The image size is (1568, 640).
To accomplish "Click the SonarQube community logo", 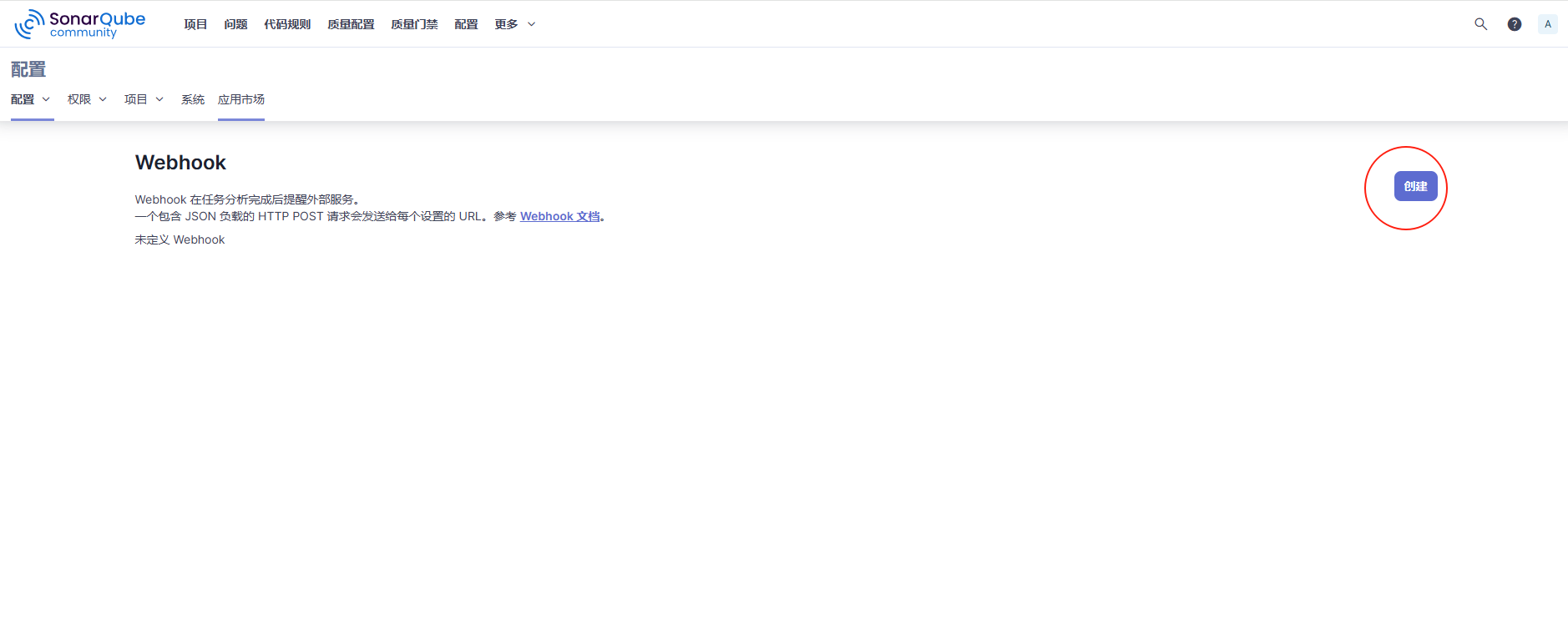I will click(80, 24).
